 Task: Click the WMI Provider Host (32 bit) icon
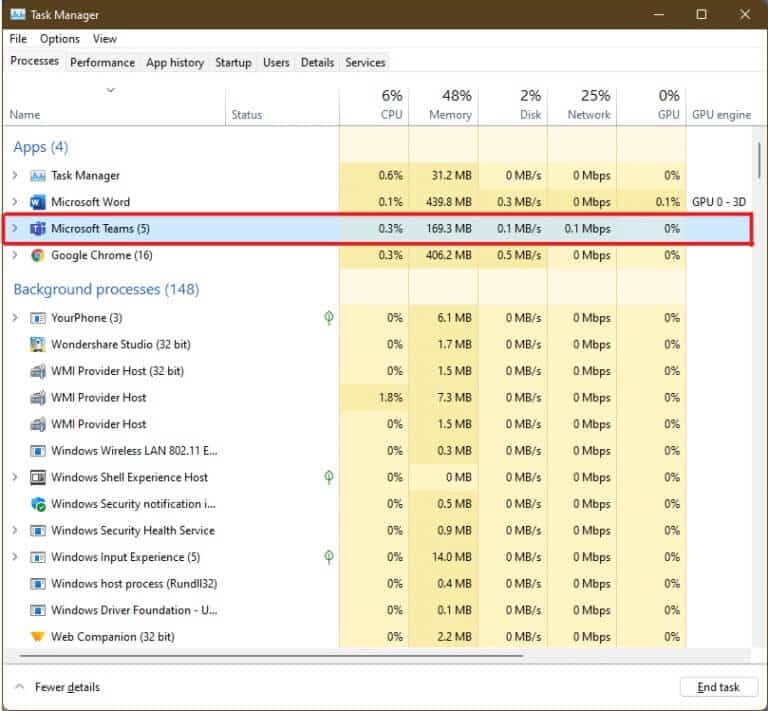click(38, 371)
